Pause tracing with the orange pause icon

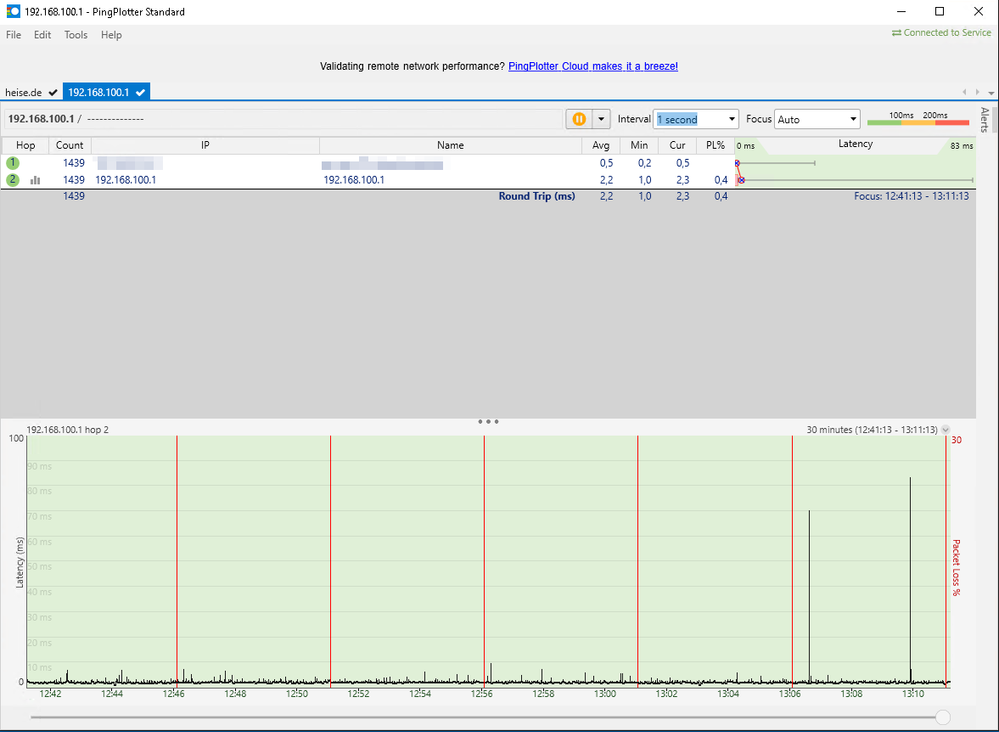579,118
